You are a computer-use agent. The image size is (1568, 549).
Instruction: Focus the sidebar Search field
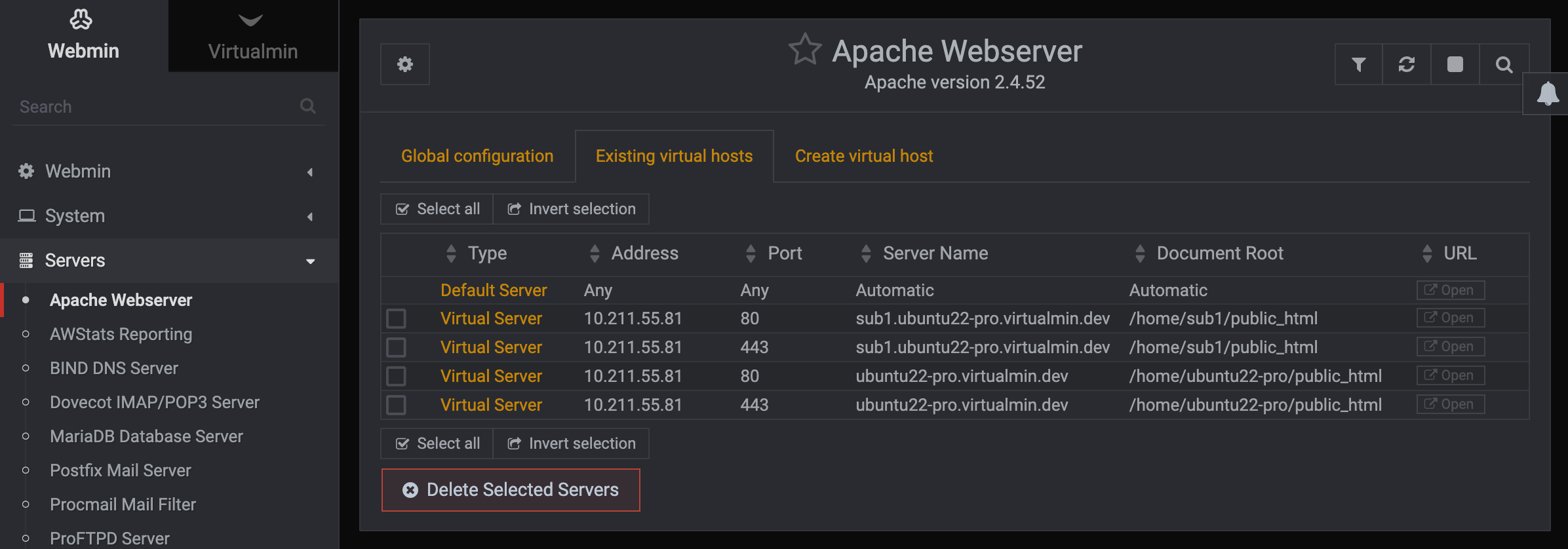tap(154, 107)
